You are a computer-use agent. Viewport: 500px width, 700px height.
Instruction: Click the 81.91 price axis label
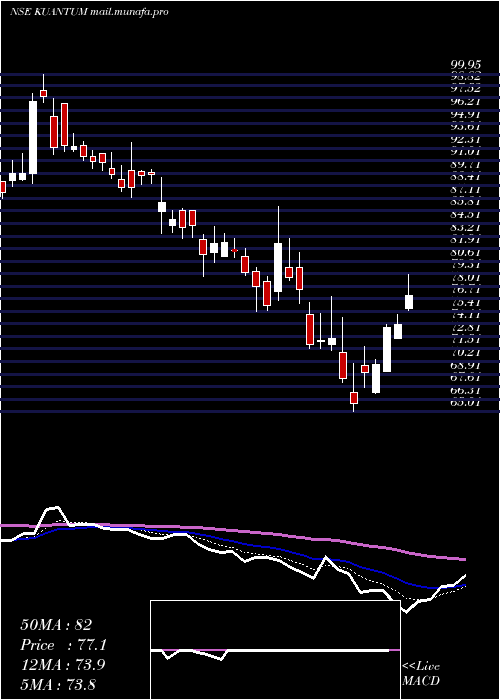pyautogui.click(x=467, y=240)
